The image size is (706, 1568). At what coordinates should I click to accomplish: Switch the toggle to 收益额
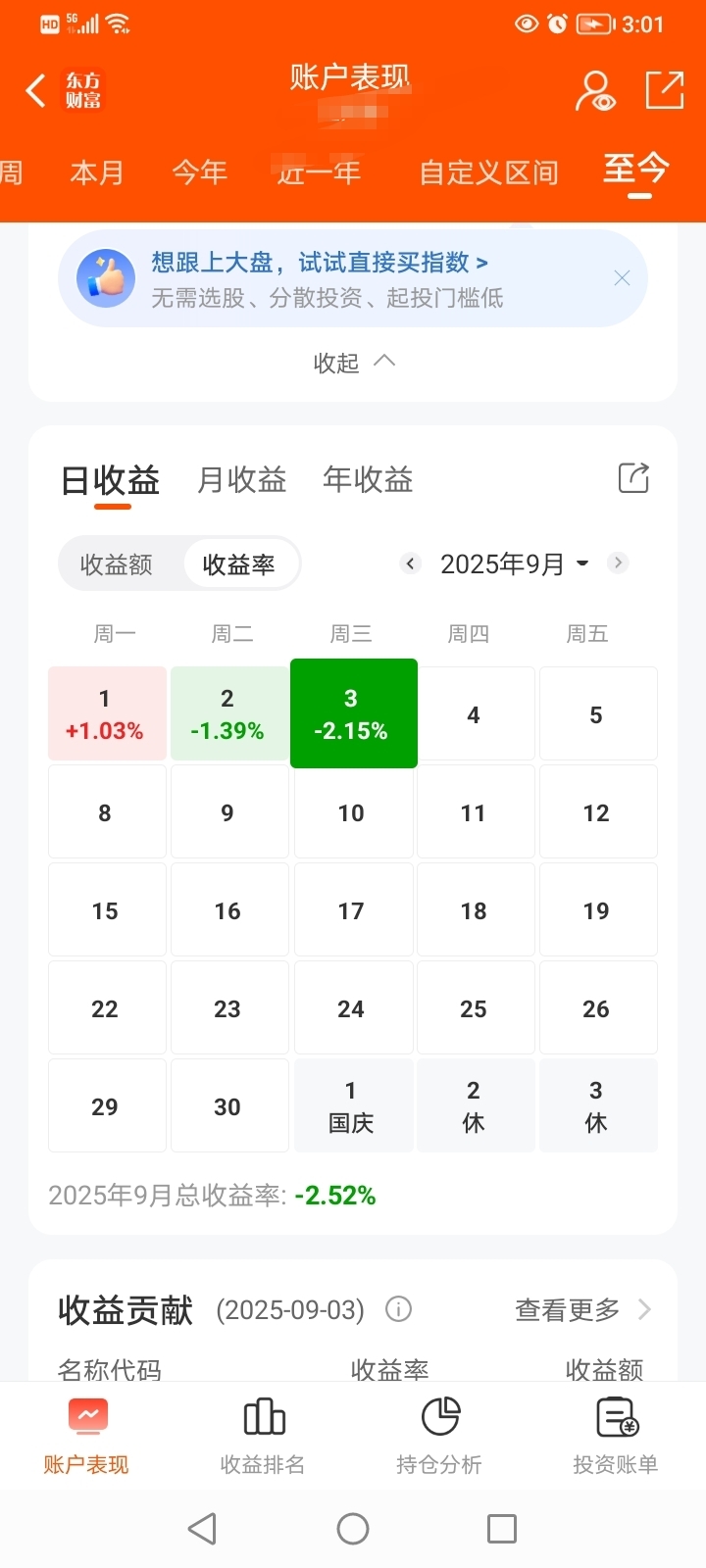tap(117, 564)
